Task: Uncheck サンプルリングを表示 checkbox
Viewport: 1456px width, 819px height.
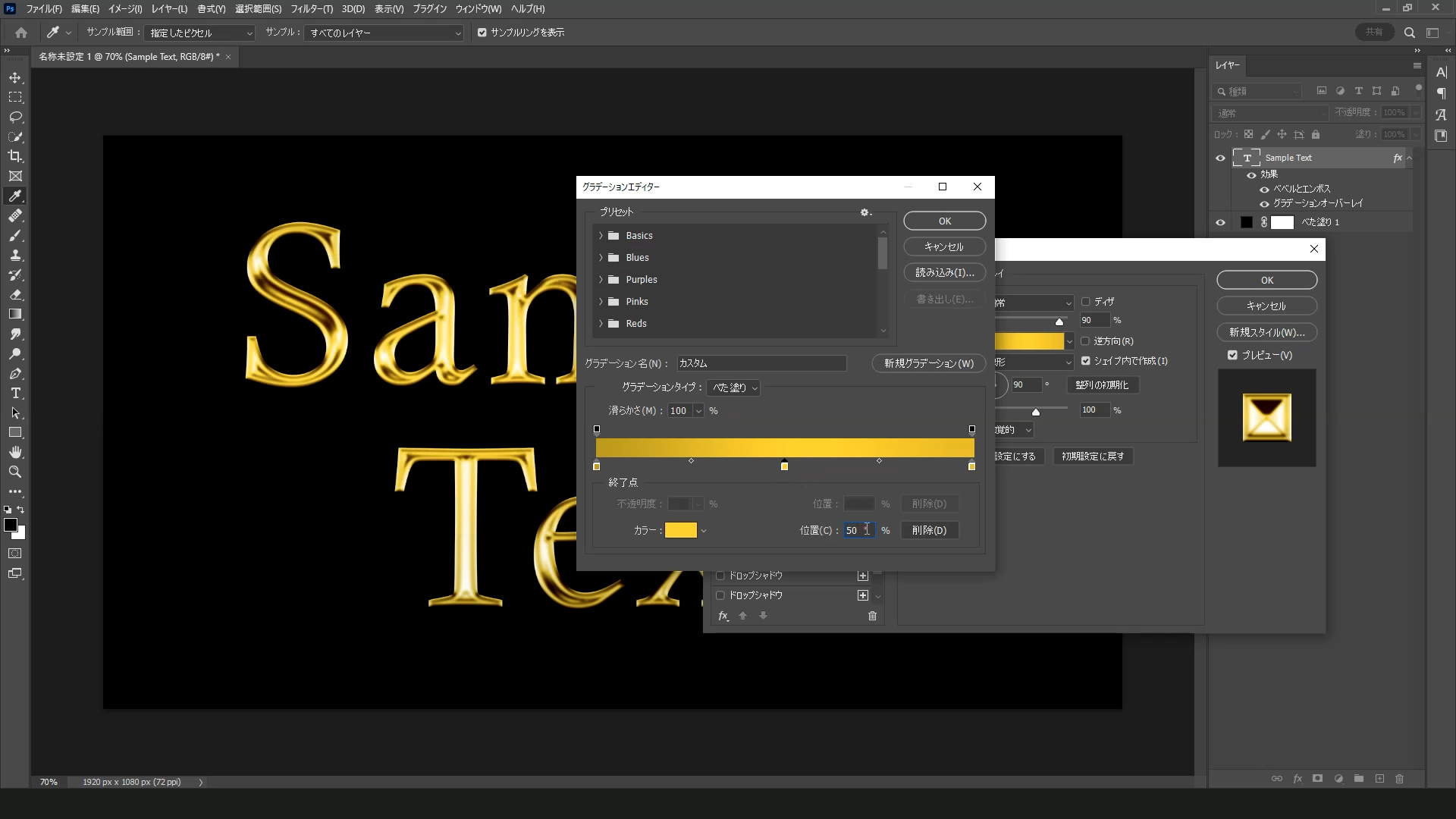Action: pyautogui.click(x=482, y=33)
